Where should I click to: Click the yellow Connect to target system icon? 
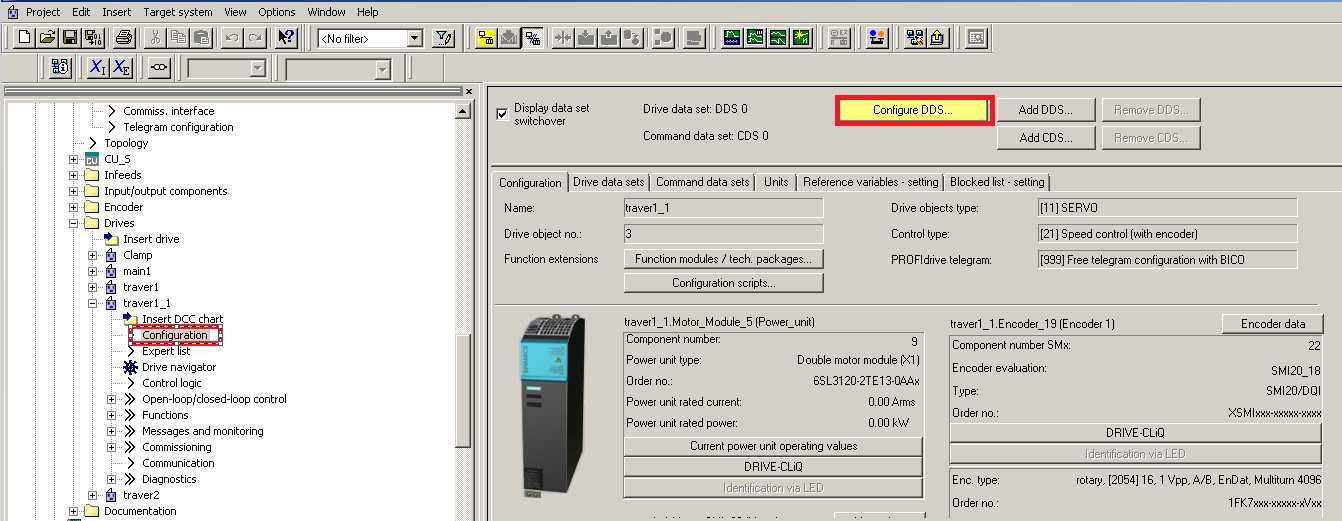coord(486,38)
